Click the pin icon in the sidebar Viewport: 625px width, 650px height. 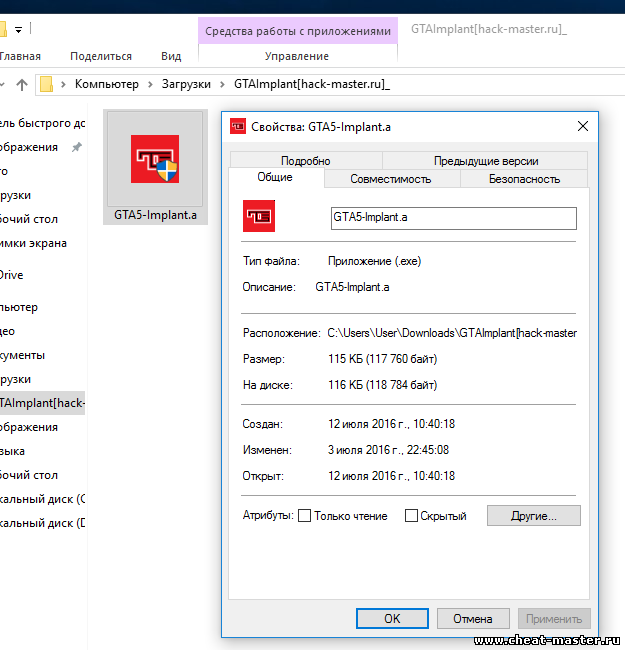78,147
